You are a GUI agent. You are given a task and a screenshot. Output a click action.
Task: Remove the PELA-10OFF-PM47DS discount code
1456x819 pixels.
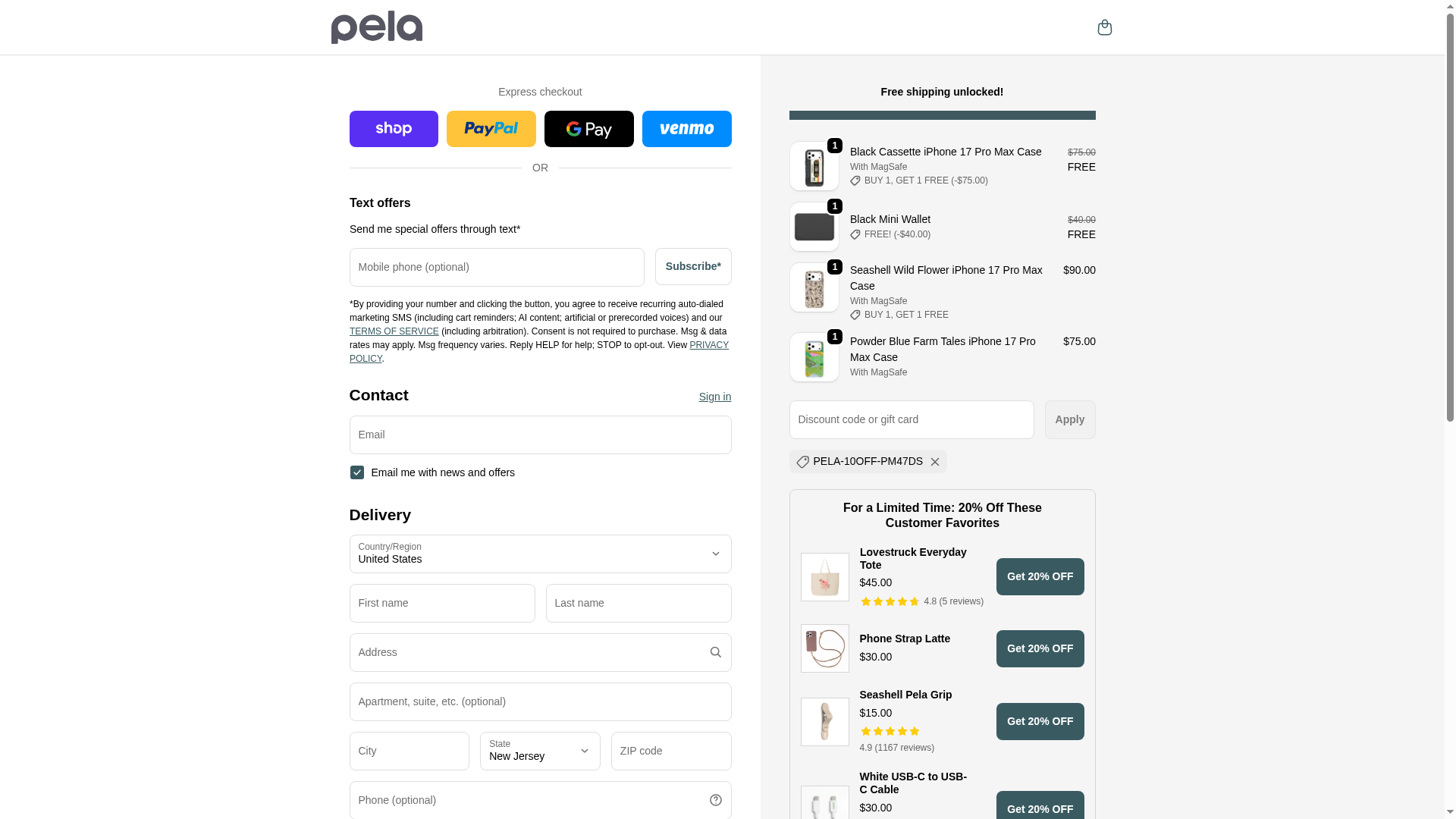coord(935,462)
